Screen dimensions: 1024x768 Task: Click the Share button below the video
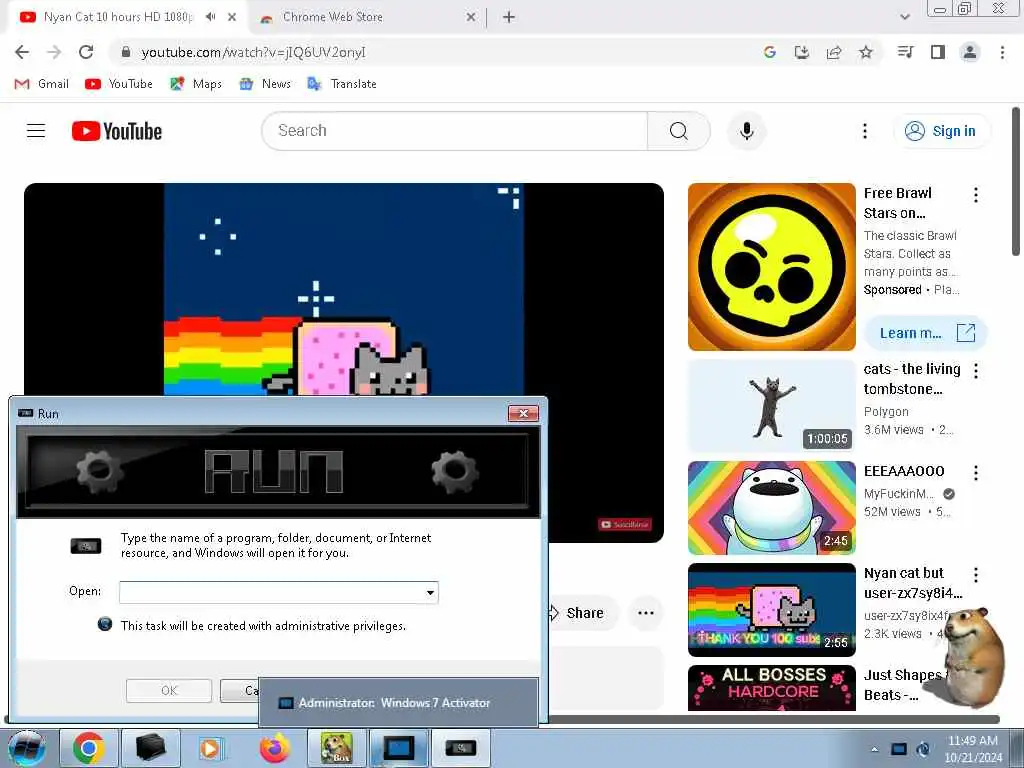point(583,613)
